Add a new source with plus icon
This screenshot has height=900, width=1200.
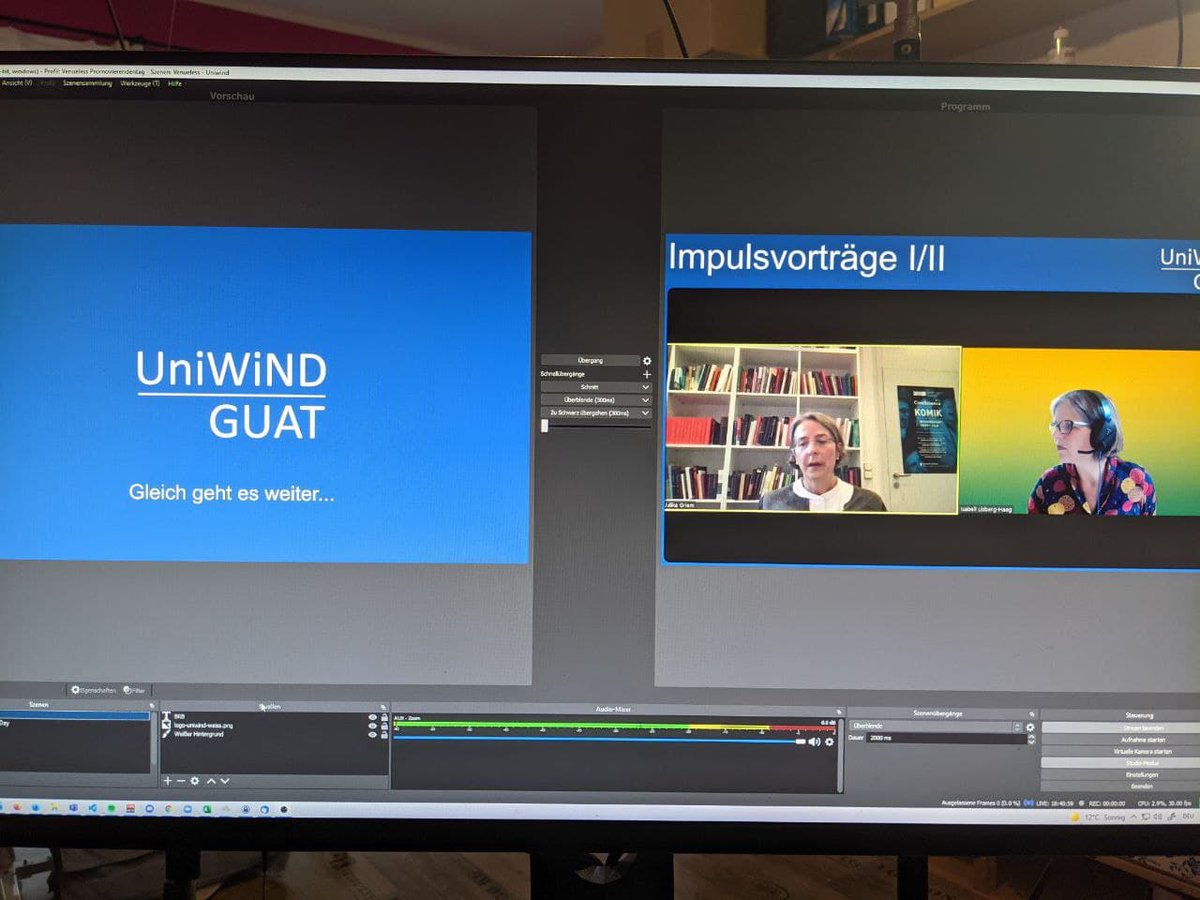pyautogui.click(x=168, y=781)
